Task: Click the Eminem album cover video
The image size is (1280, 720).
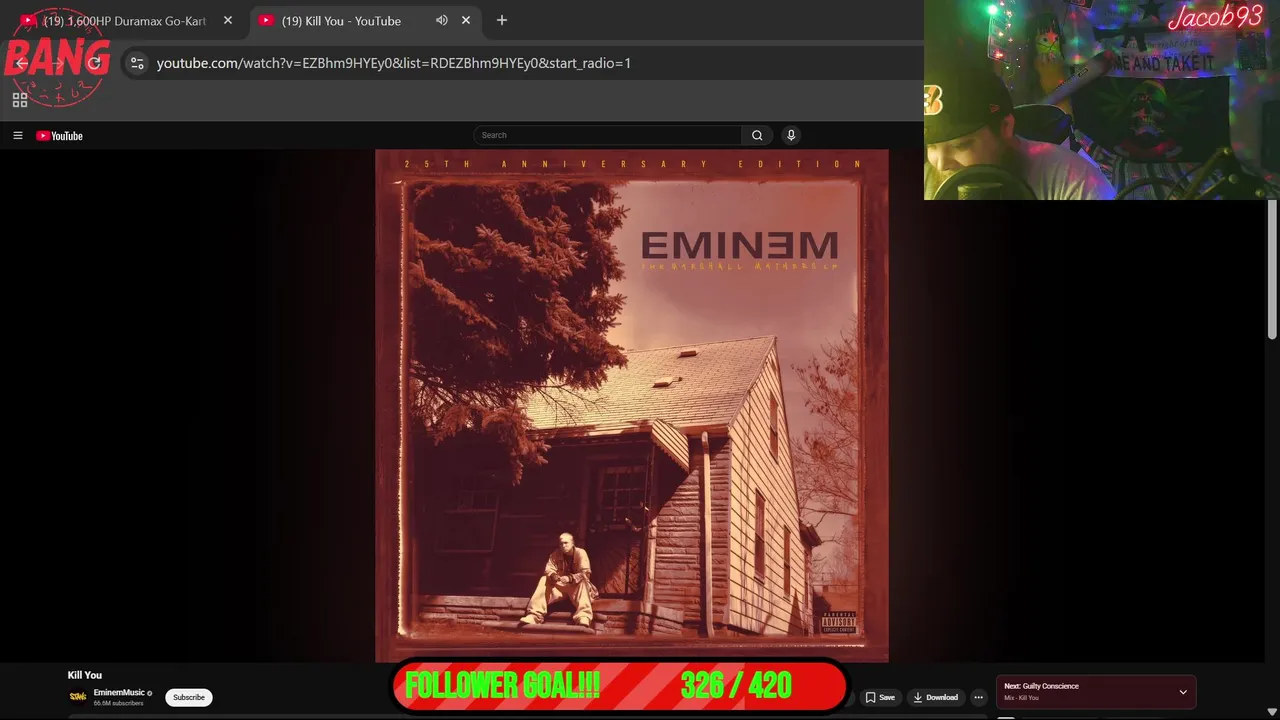Action: 631,405
